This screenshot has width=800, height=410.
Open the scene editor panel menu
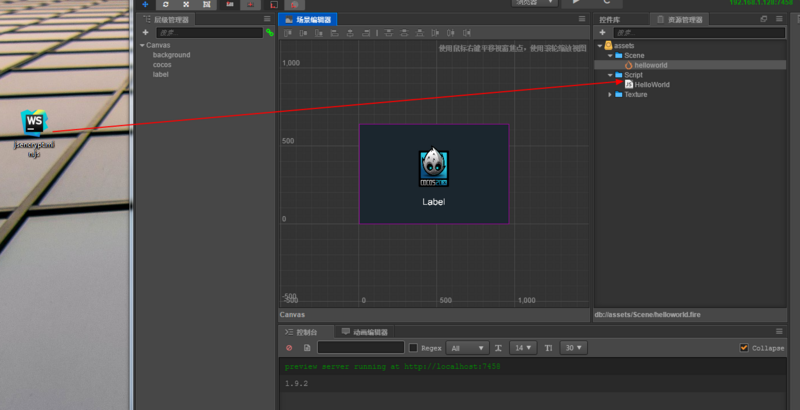click(x=582, y=19)
